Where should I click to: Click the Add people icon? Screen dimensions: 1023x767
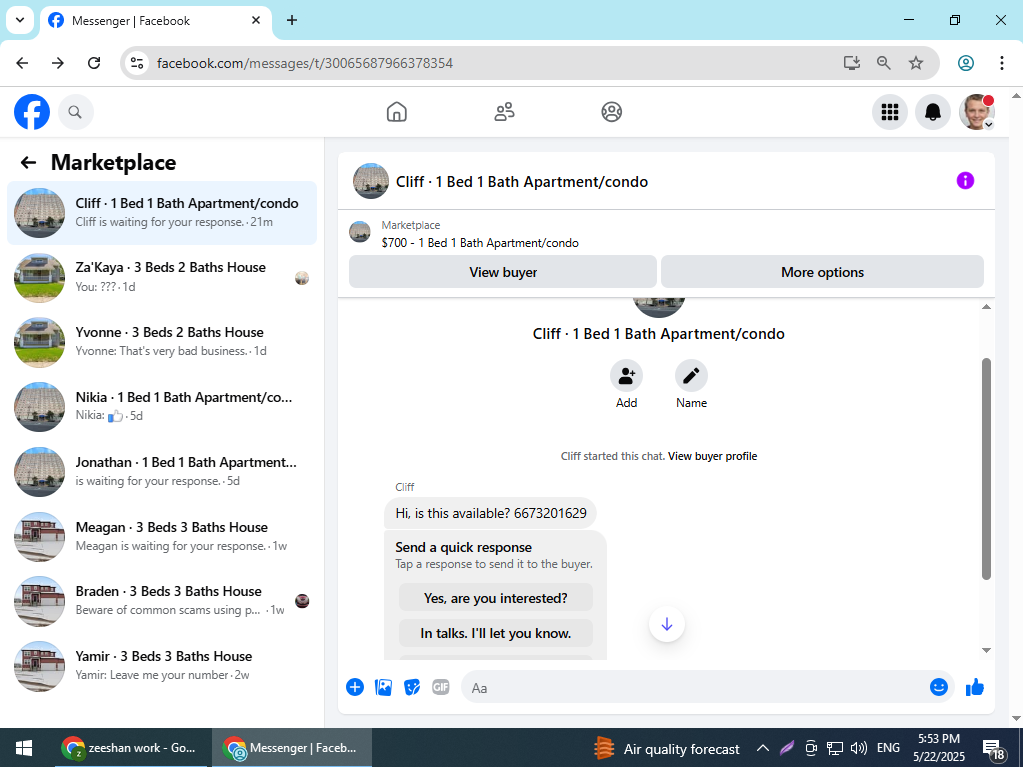click(x=626, y=376)
